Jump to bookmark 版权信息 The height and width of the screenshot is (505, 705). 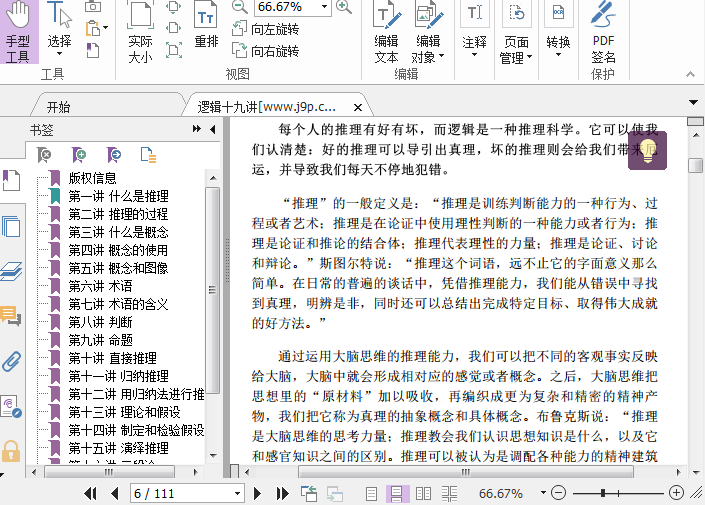click(x=93, y=178)
